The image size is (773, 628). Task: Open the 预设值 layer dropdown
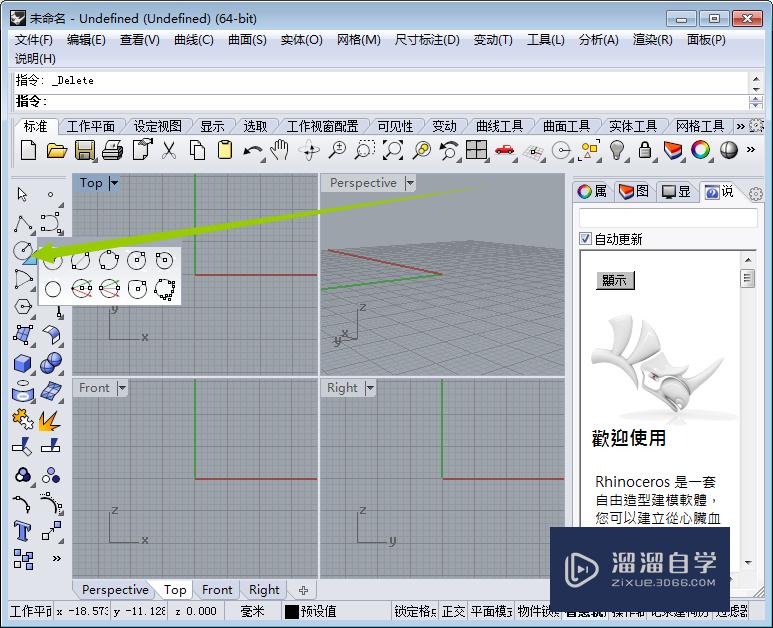tap(318, 612)
